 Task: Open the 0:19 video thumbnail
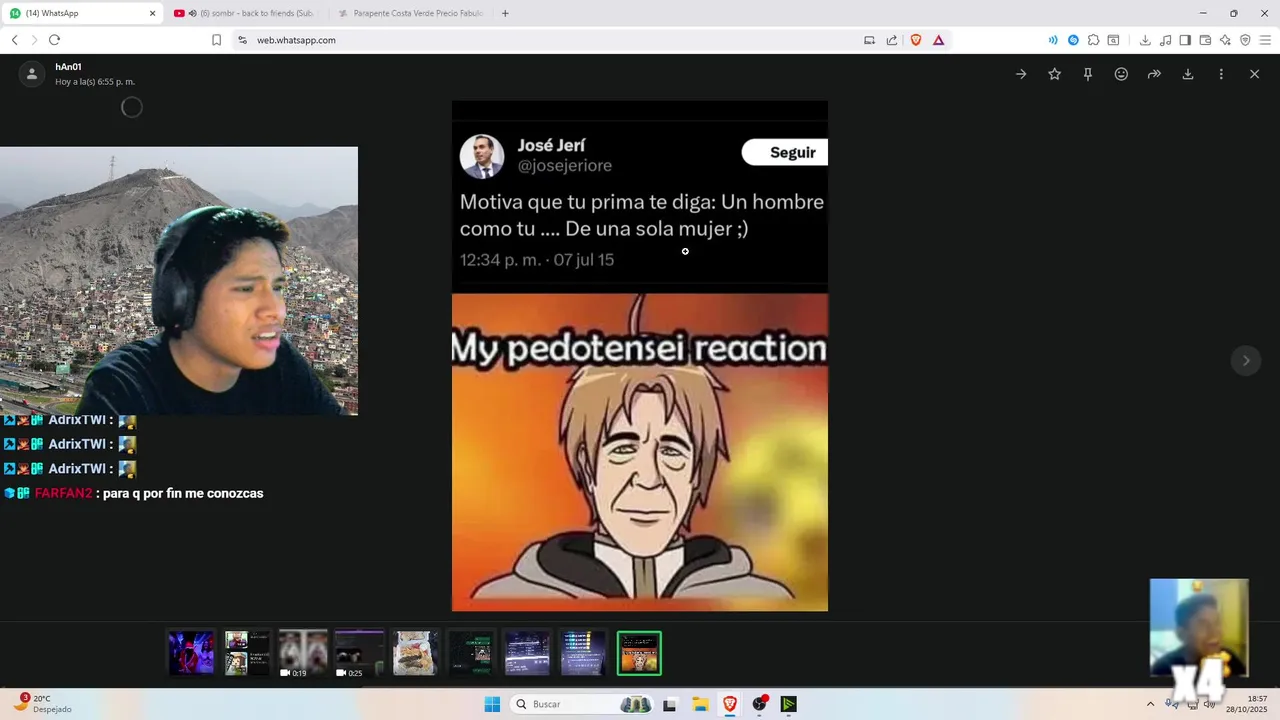(303, 653)
